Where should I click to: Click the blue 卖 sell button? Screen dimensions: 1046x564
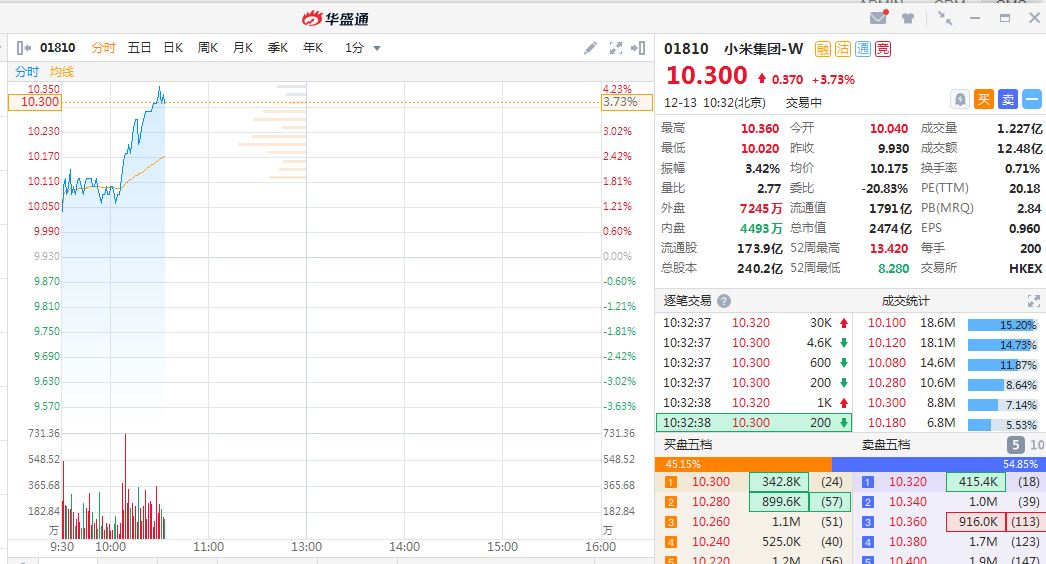tap(1008, 99)
